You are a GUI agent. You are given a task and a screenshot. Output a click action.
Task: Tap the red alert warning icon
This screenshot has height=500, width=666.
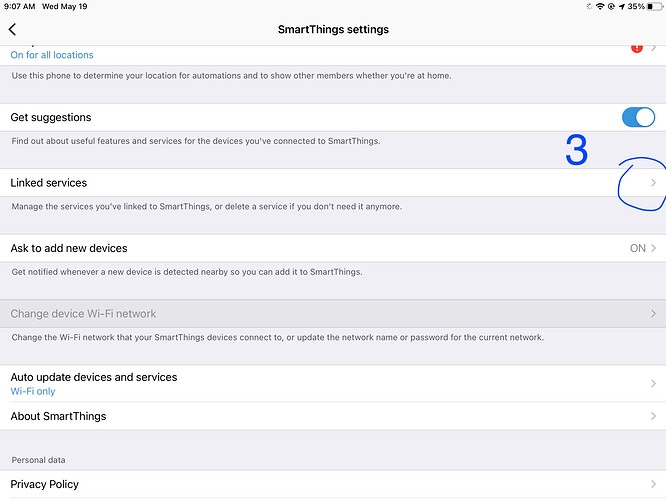(636, 48)
